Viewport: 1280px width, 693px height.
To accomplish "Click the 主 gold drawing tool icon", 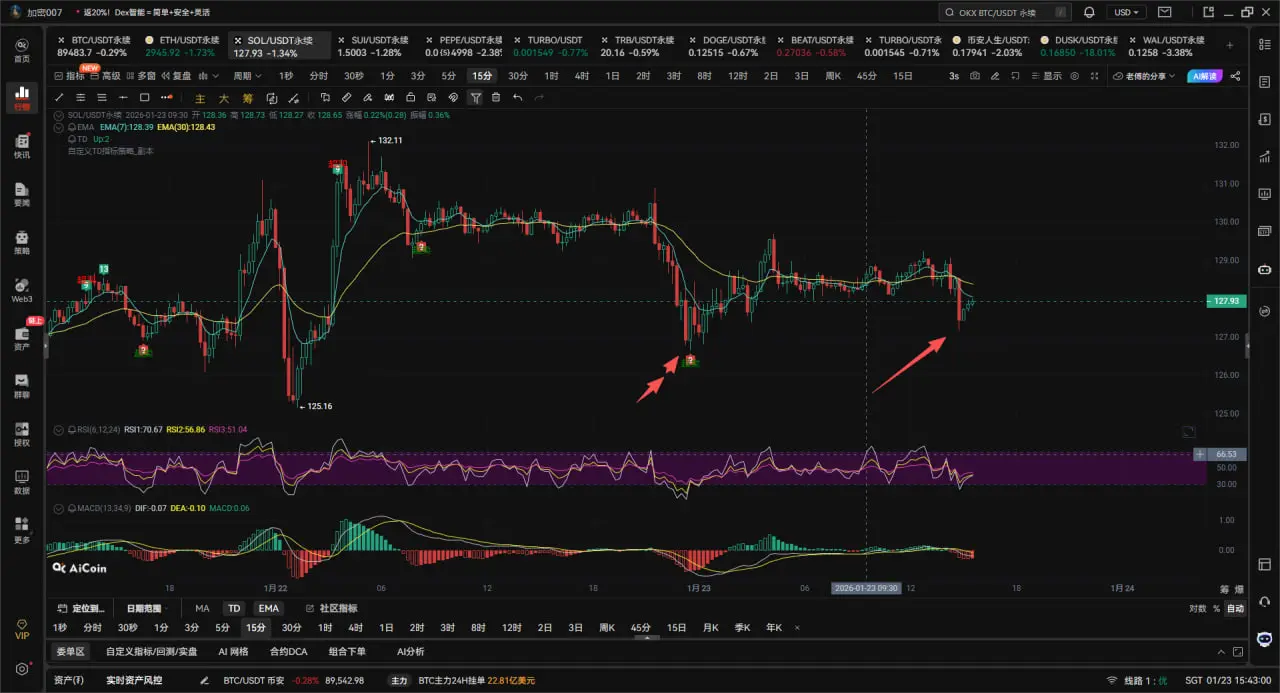I will (199, 98).
